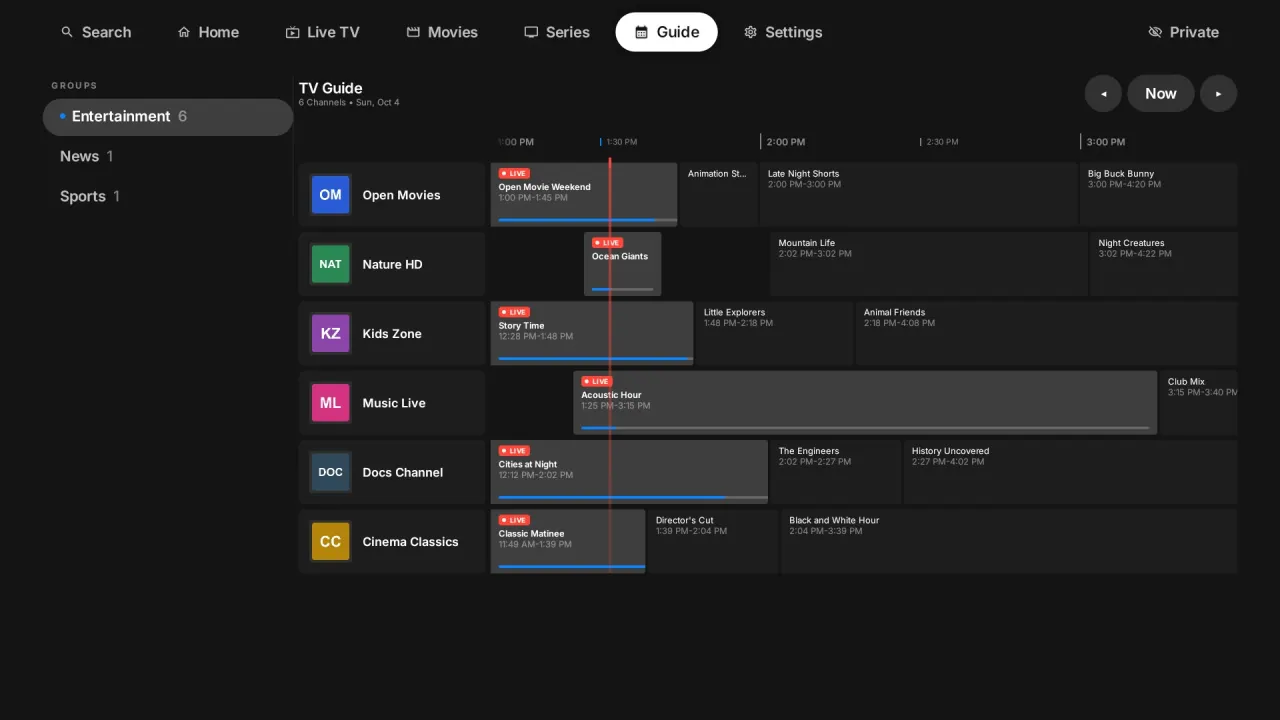Select Late Night Shorts program
The height and width of the screenshot is (720, 1280).
pyautogui.click(x=919, y=195)
